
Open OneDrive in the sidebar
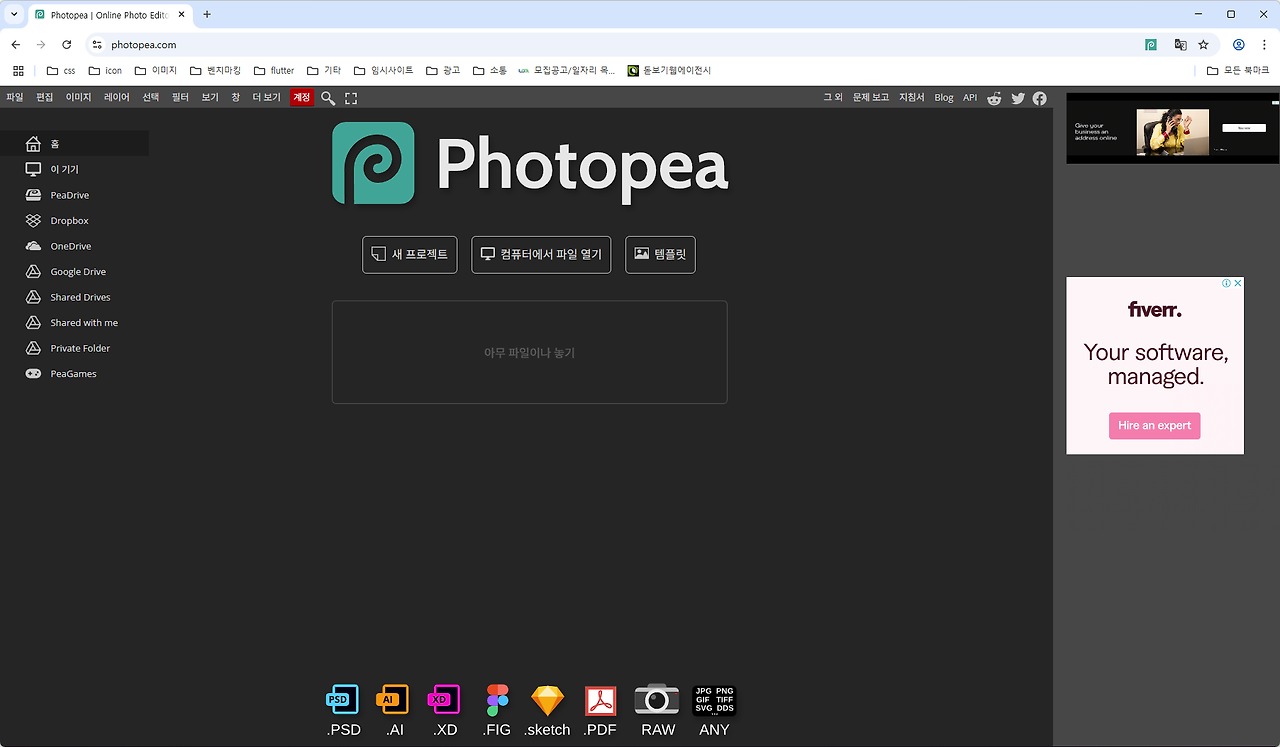click(x=74, y=246)
